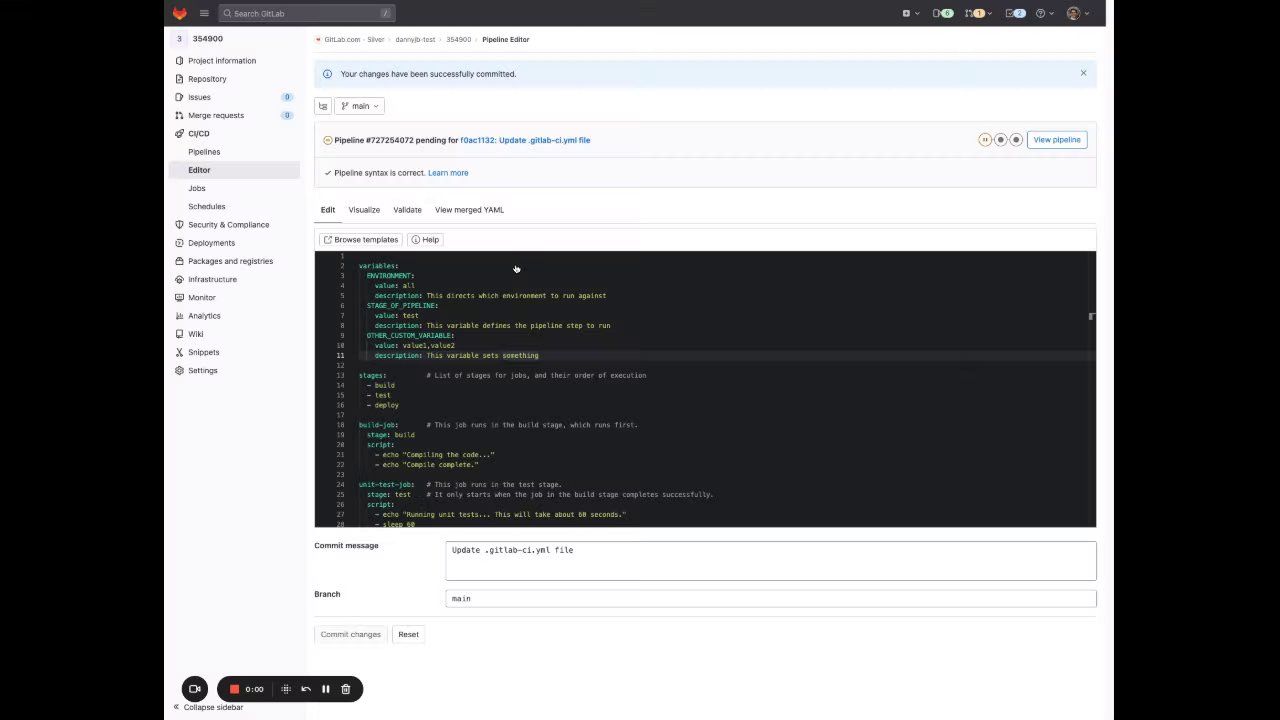Screen dimensions: 1280x720
Task: Open Wiki in the sidebar
Action: click(x=195, y=334)
